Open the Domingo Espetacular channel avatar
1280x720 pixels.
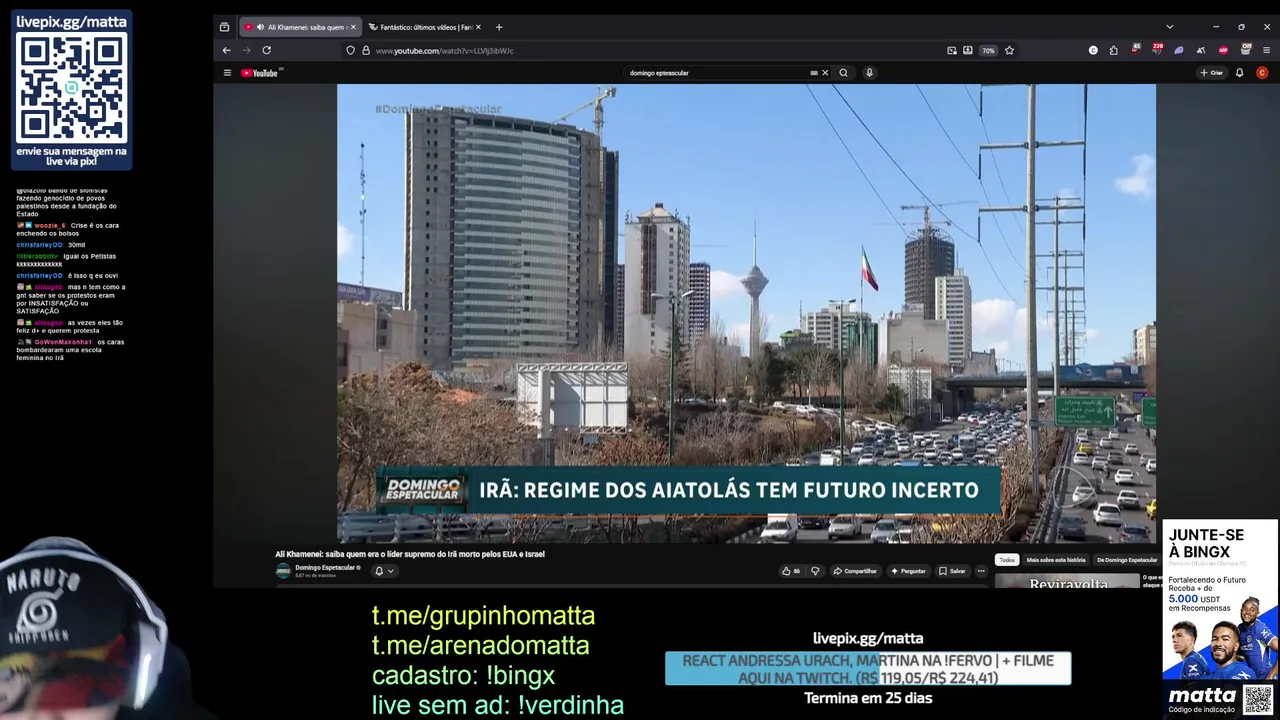(283, 571)
